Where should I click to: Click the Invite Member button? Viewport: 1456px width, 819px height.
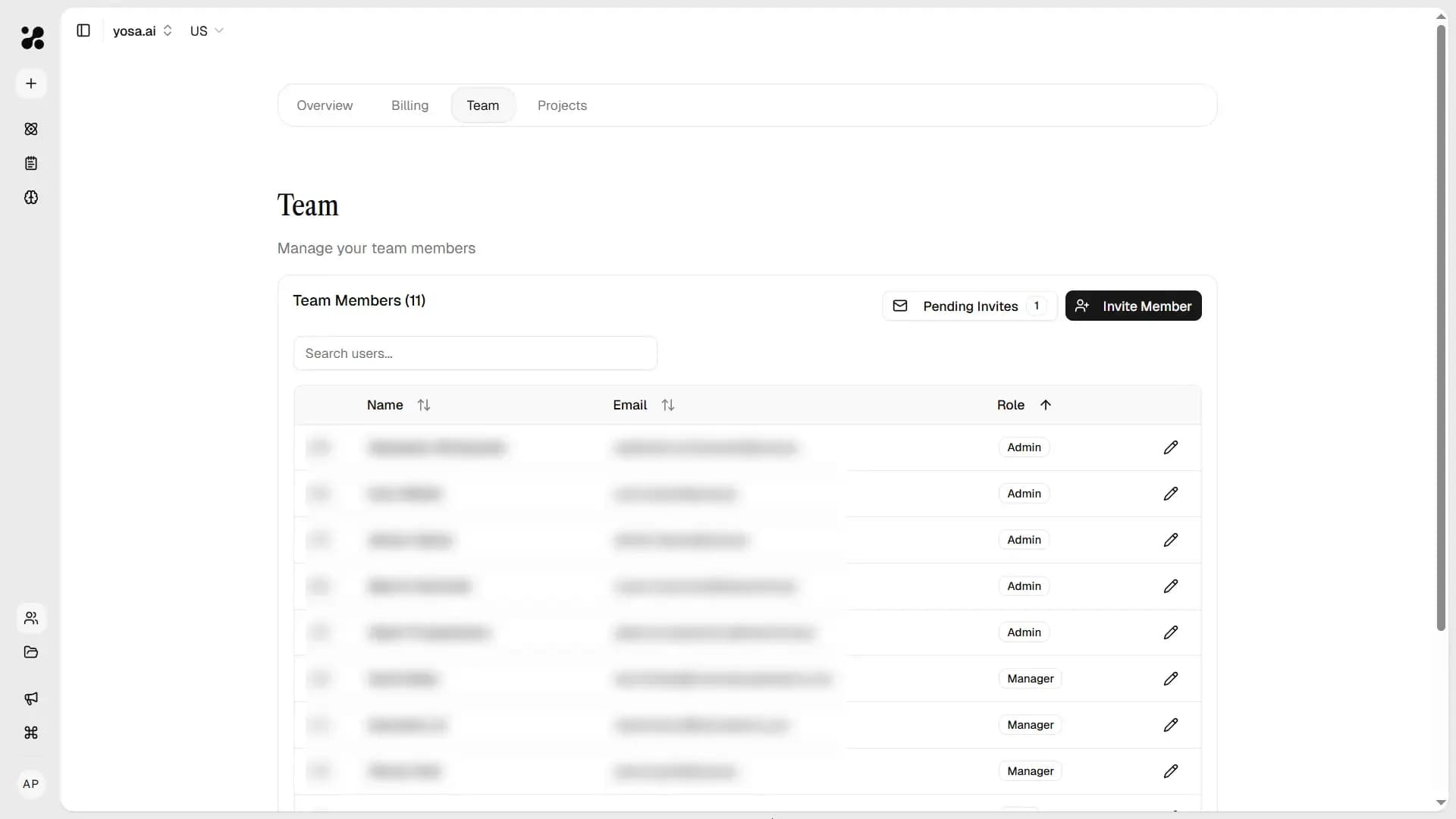[x=1134, y=306]
